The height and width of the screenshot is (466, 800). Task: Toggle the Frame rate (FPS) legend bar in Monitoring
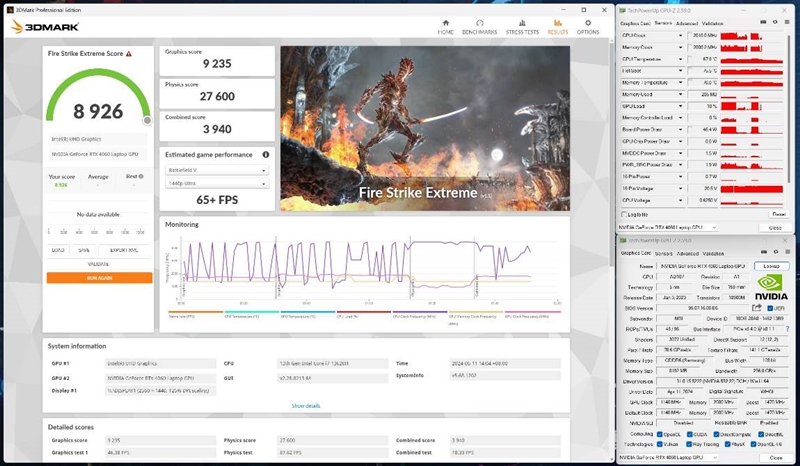[x=195, y=313]
